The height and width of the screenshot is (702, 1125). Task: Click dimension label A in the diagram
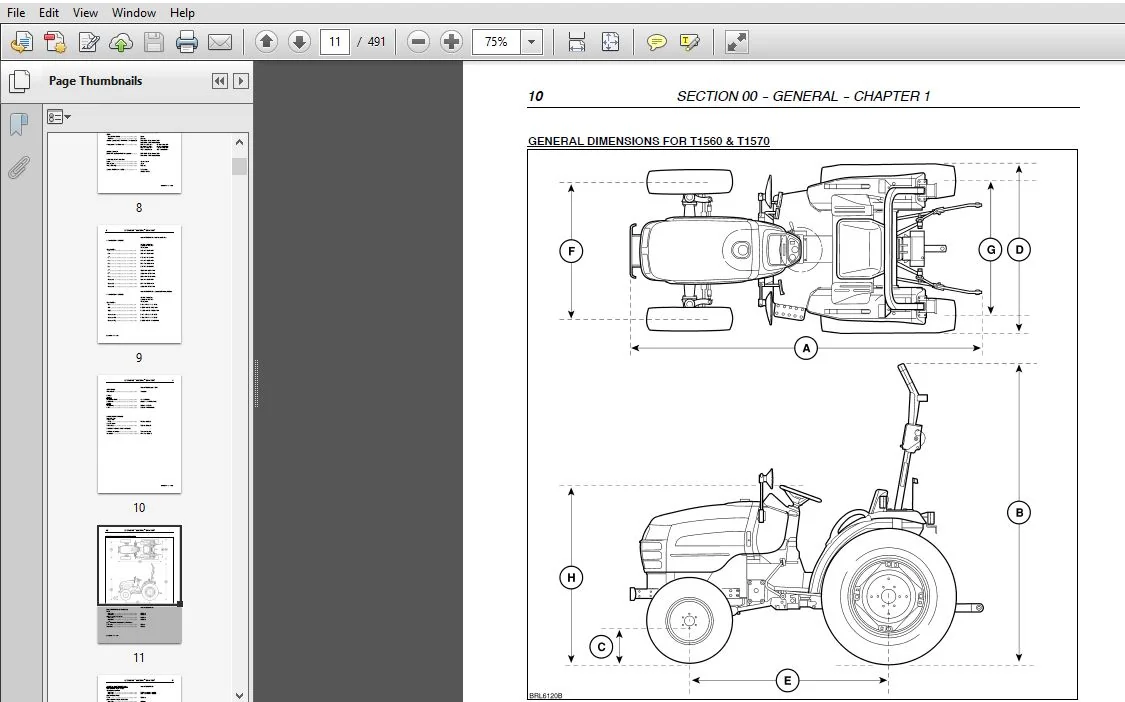[806, 348]
